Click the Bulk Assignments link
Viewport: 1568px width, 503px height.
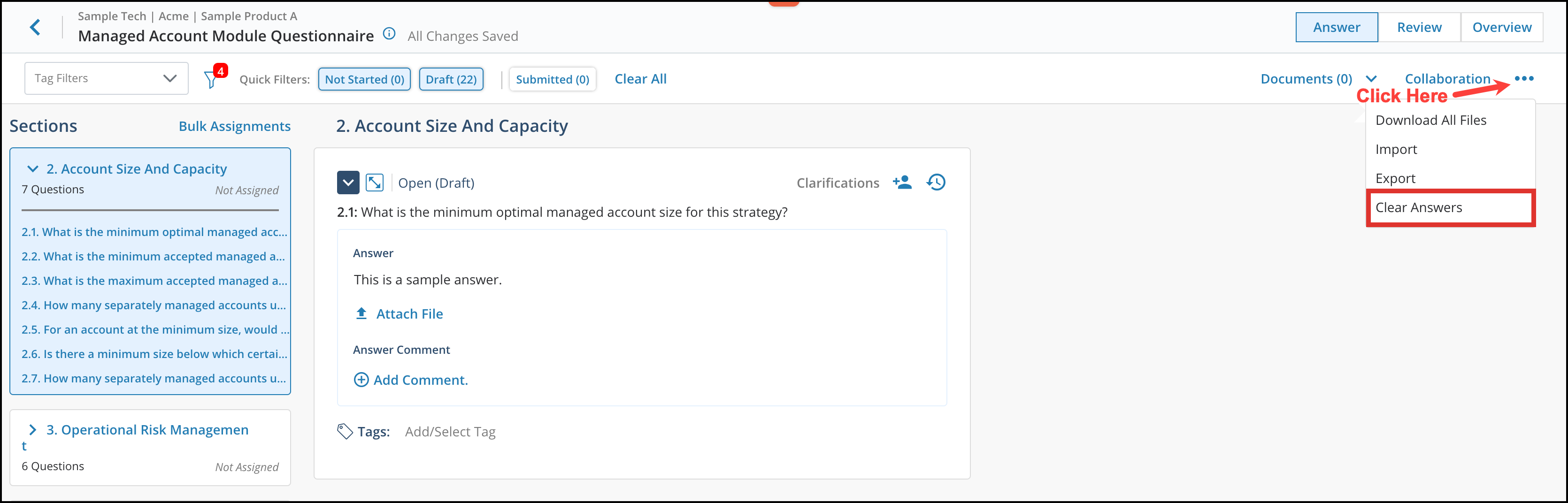tap(234, 126)
